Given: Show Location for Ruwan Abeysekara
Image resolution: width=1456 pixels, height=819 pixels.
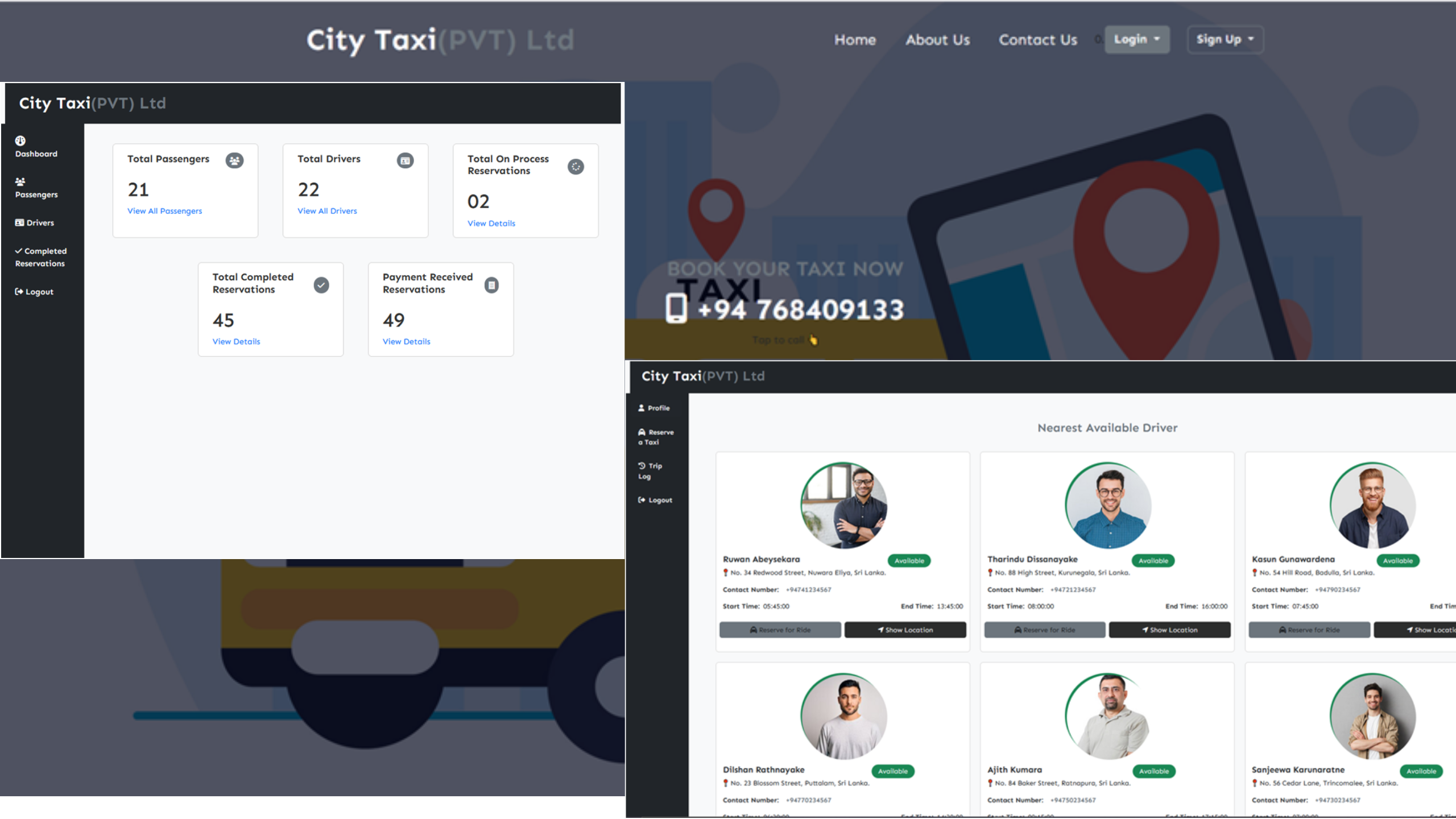Looking at the screenshot, I should coord(905,630).
